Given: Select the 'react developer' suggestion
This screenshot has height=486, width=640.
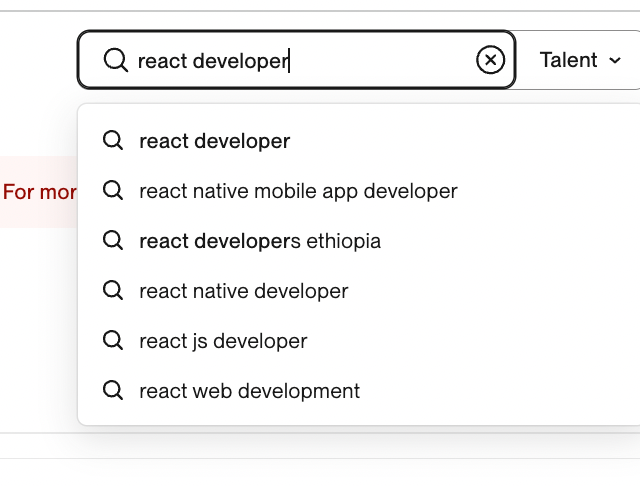Looking at the screenshot, I should tap(215, 141).
